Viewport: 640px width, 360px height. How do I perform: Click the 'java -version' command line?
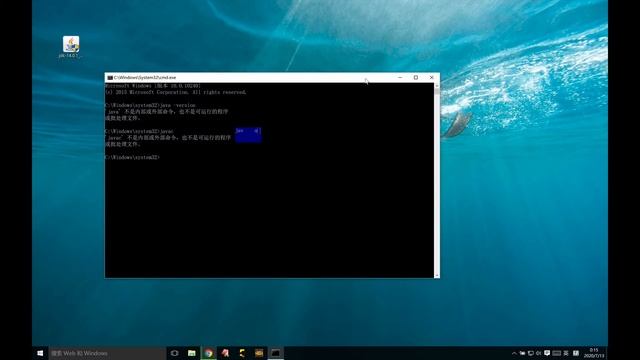(x=150, y=105)
